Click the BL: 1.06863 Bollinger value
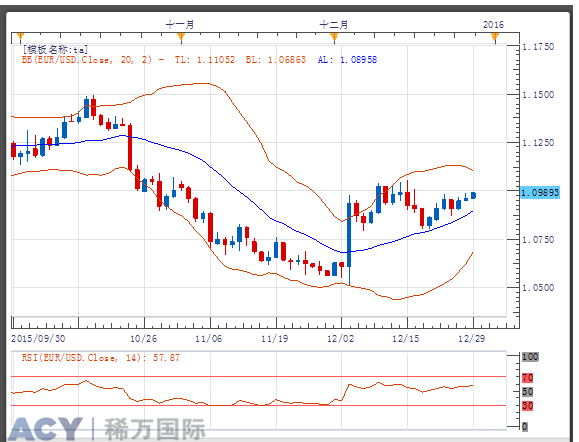The width and height of the screenshot is (579, 442). 276,60
